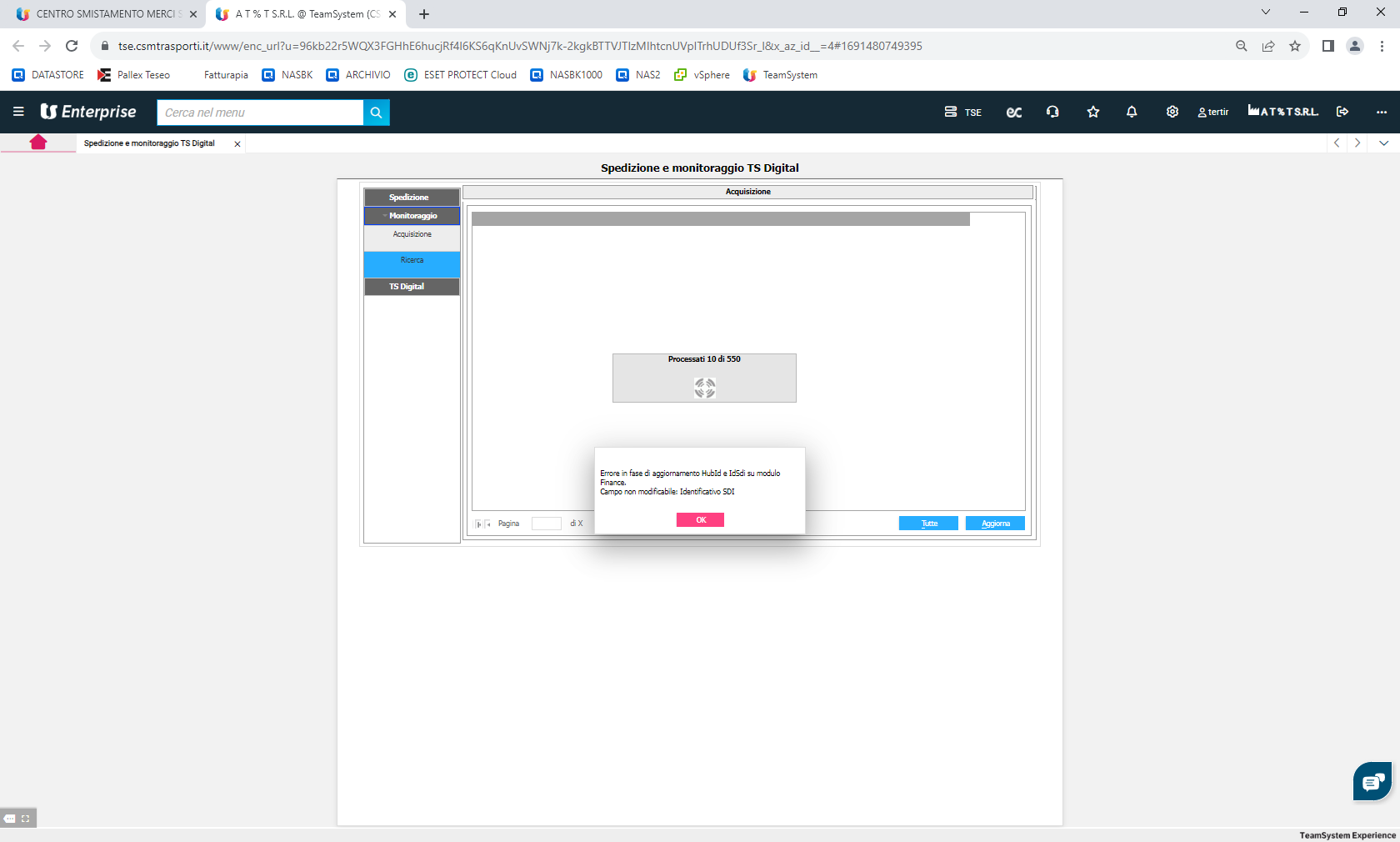Open the settings gear in header
The height and width of the screenshot is (842, 1400).
1172,112
